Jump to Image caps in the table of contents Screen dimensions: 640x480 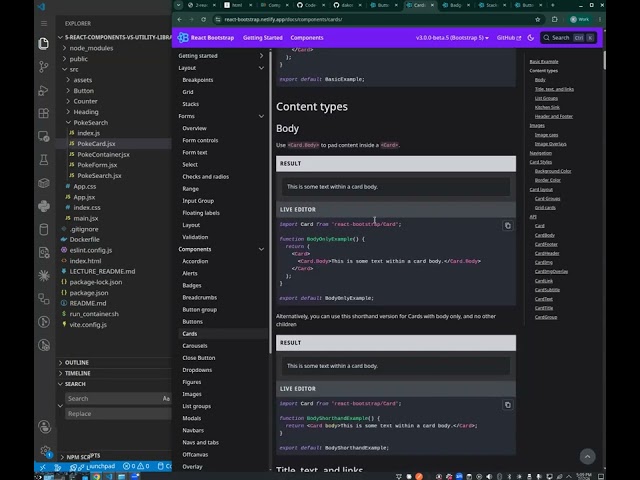pos(546,135)
